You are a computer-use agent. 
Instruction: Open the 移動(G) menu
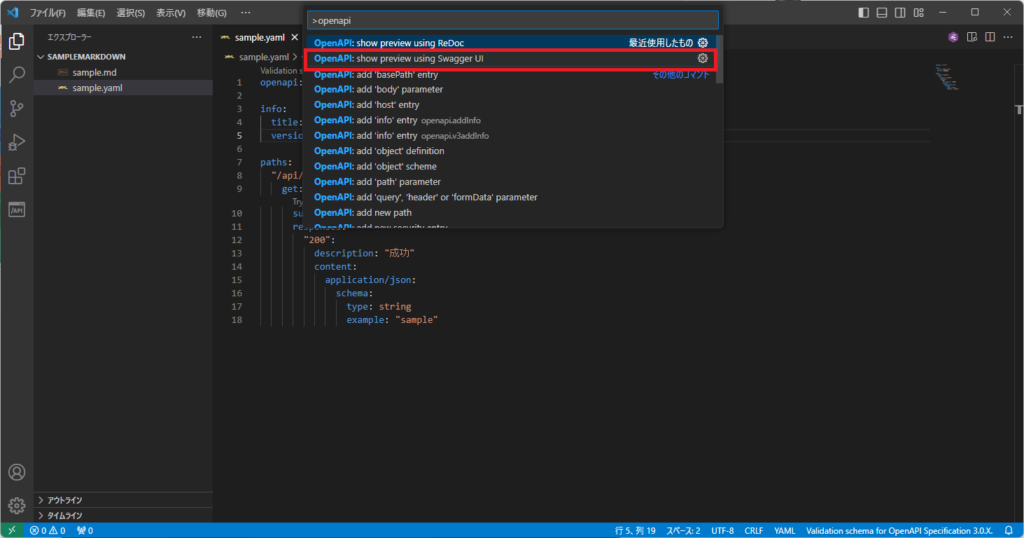click(x=212, y=12)
